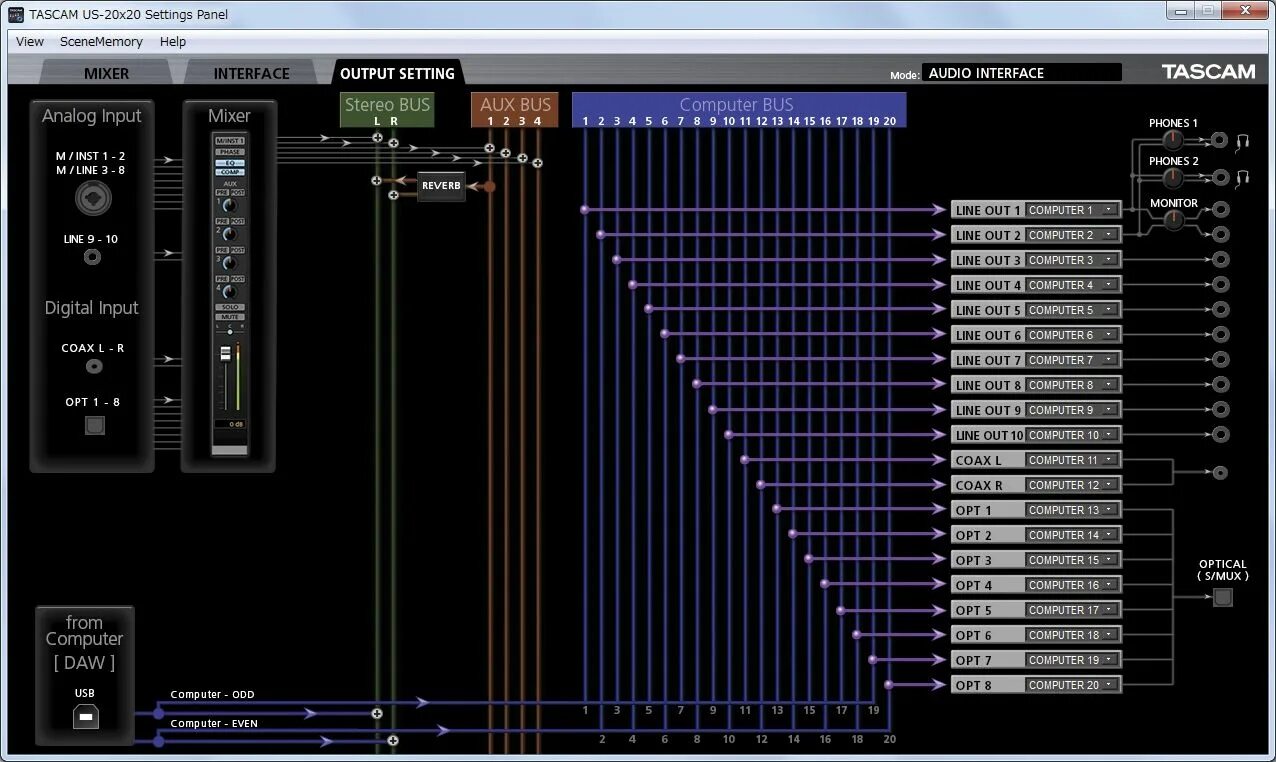
Task: Switch to the MIXER tab
Action: point(106,73)
